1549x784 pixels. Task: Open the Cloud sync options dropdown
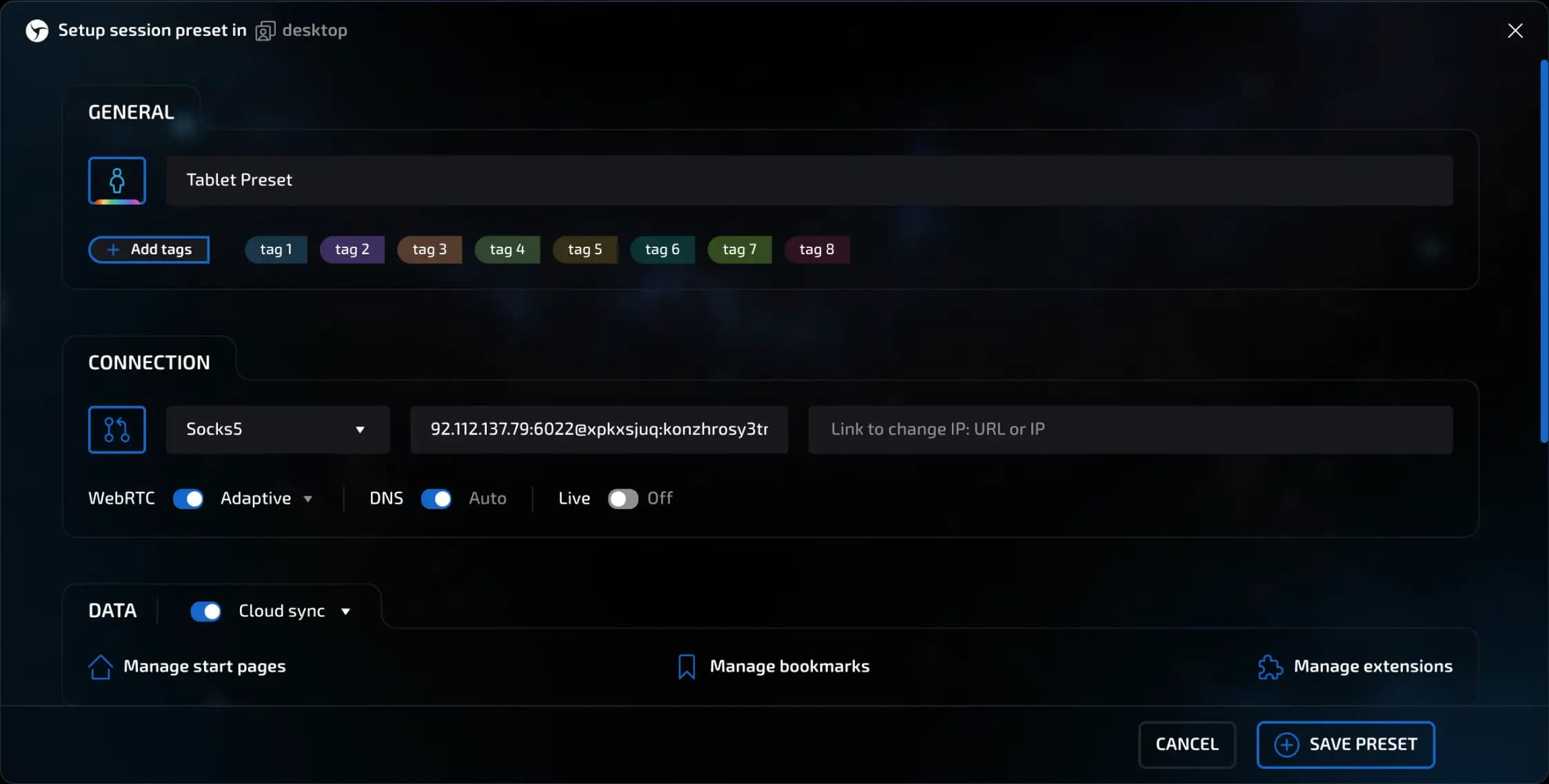click(294, 611)
